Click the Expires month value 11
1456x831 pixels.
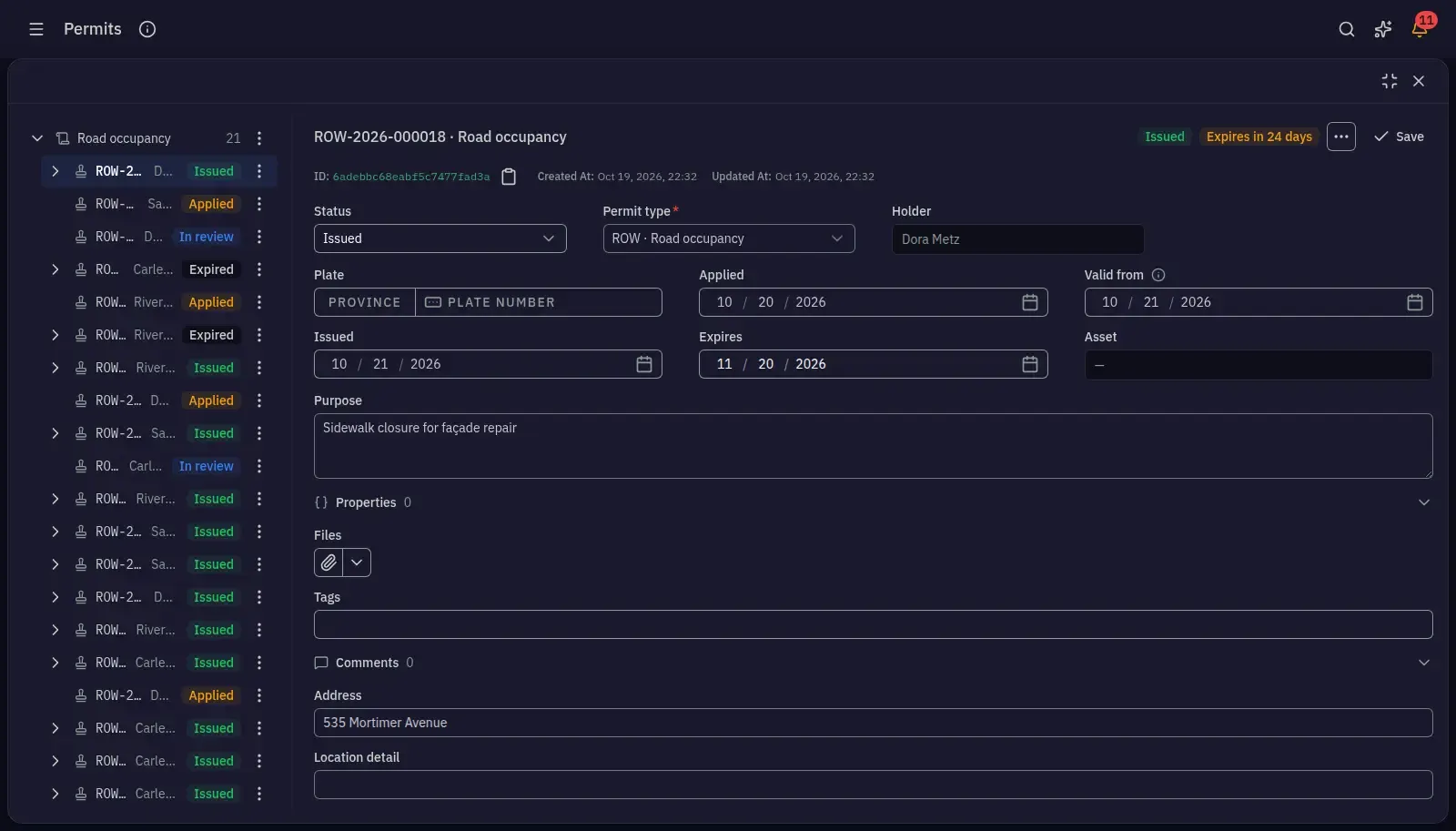[724, 364]
